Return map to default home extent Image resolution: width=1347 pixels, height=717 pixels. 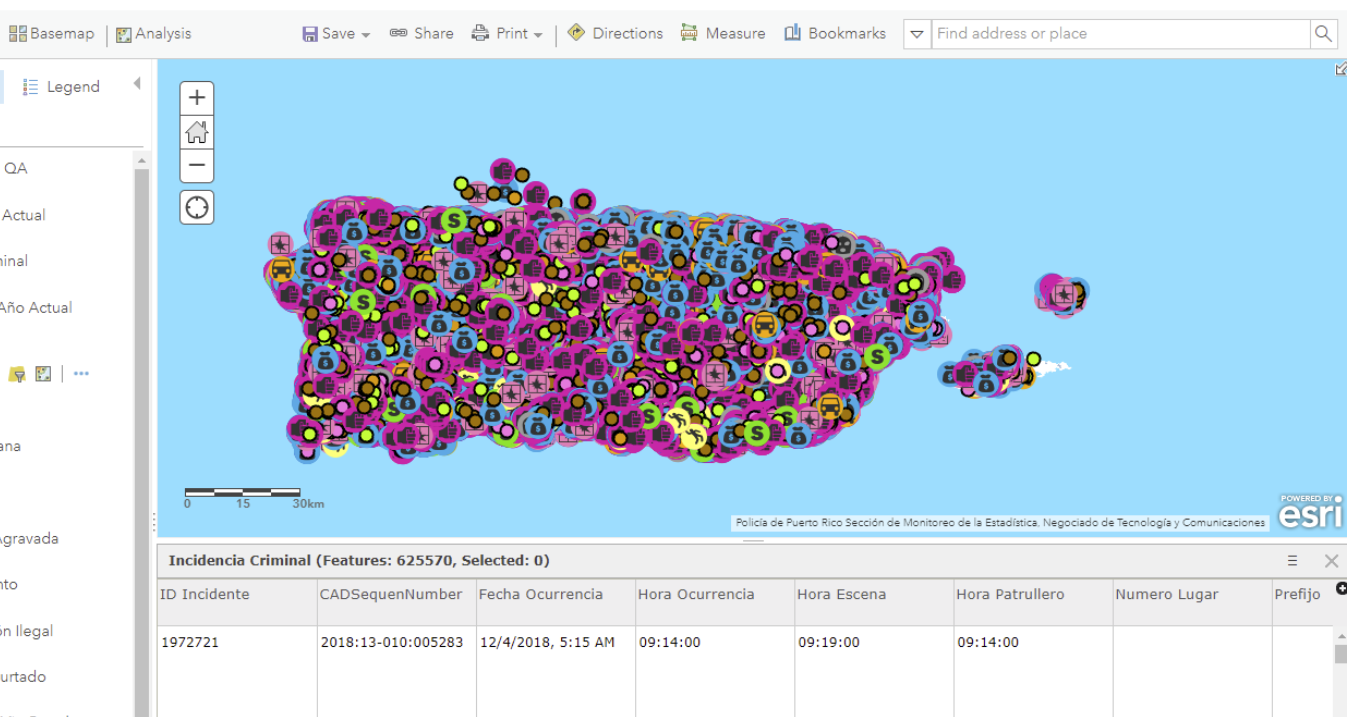(x=197, y=132)
